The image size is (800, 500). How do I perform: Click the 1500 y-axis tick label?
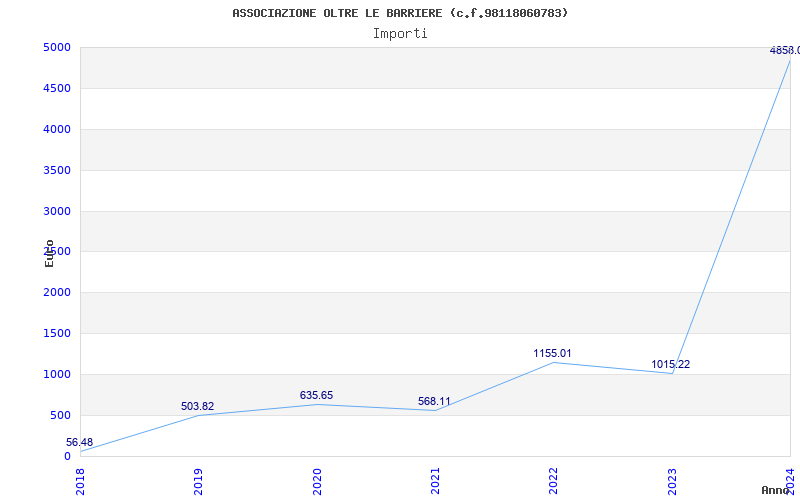tap(57, 333)
